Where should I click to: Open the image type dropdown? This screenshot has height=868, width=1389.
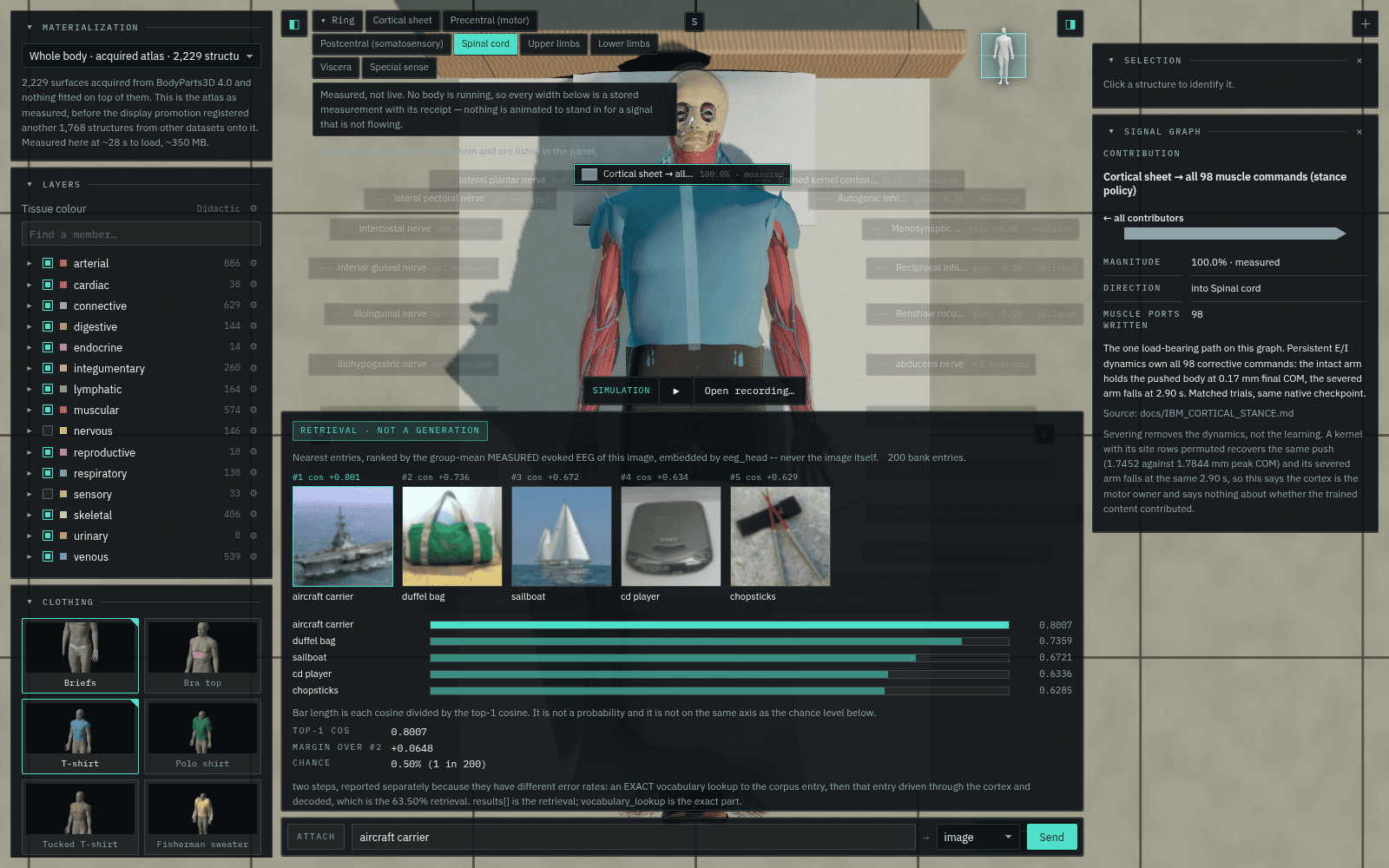point(978,837)
